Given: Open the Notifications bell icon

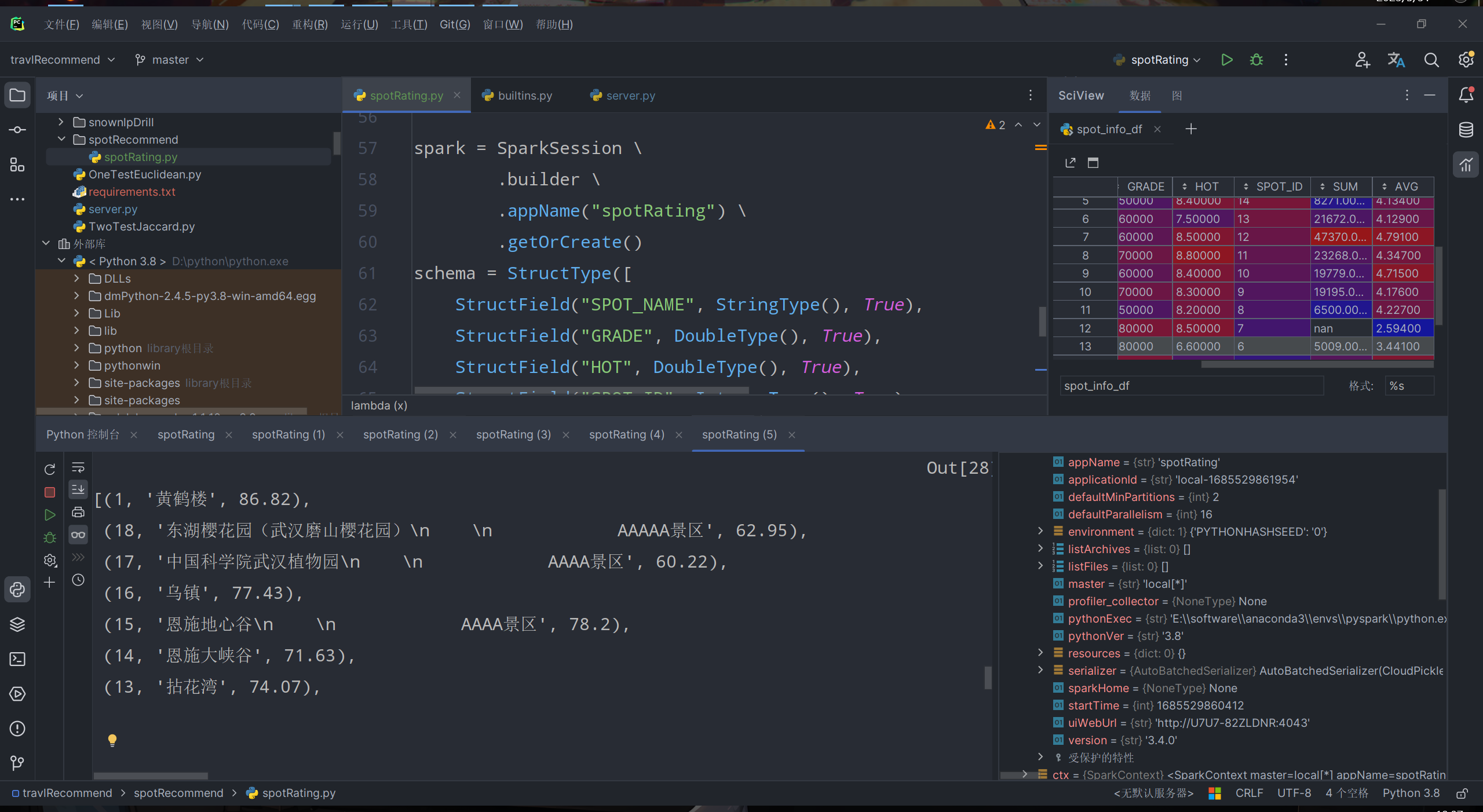Looking at the screenshot, I should click(x=1466, y=95).
